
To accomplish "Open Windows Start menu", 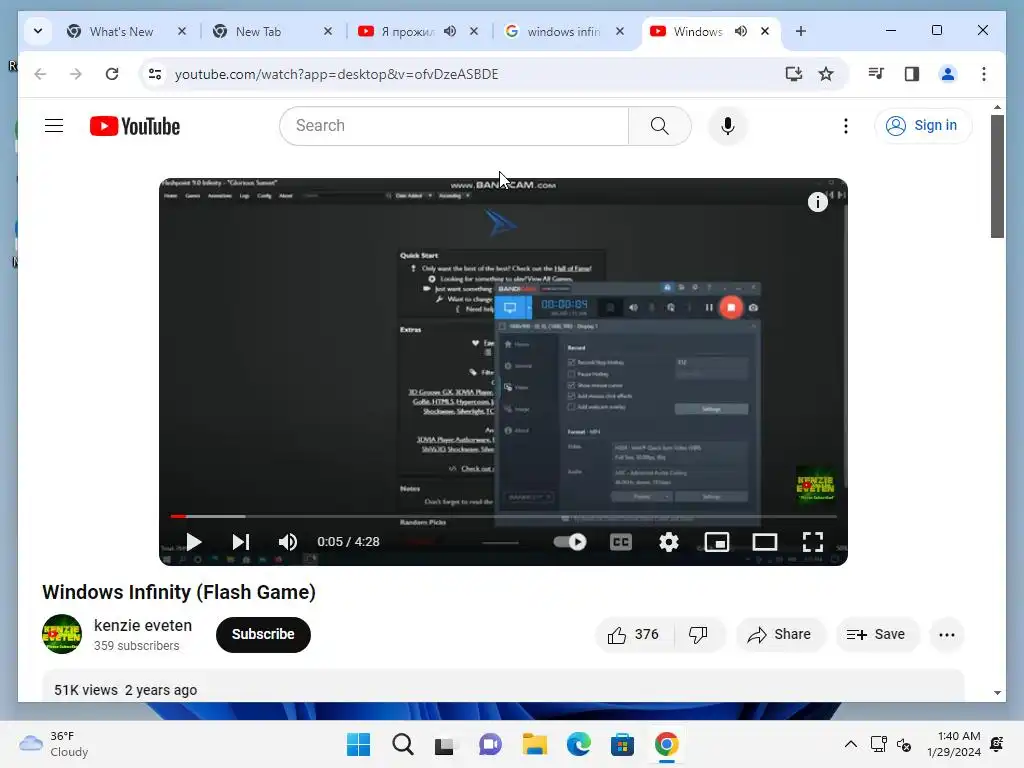I will click(359, 744).
